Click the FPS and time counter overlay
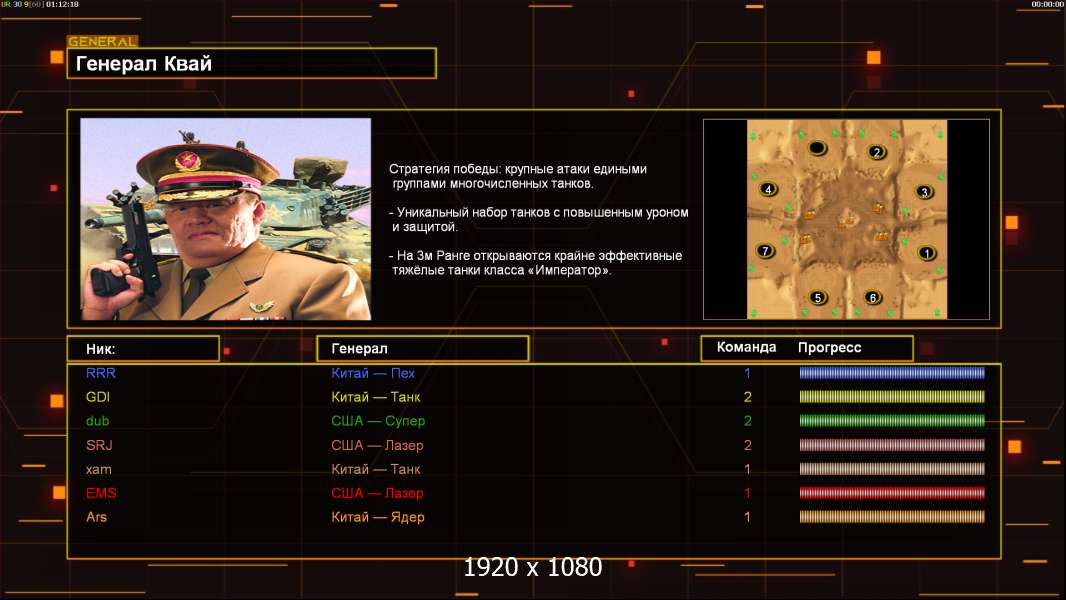This screenshot has width=1066, height=600. (40, 4)
